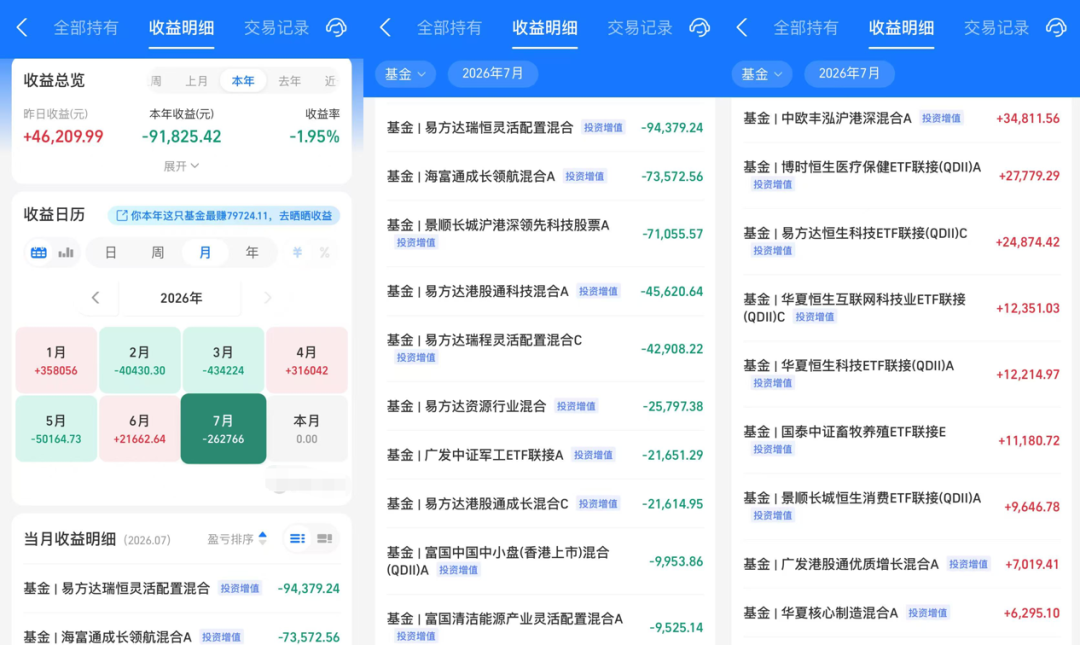Open 华夏核心制造混合A row
The width and height of the screenshot is (1080, 645).
901,613
